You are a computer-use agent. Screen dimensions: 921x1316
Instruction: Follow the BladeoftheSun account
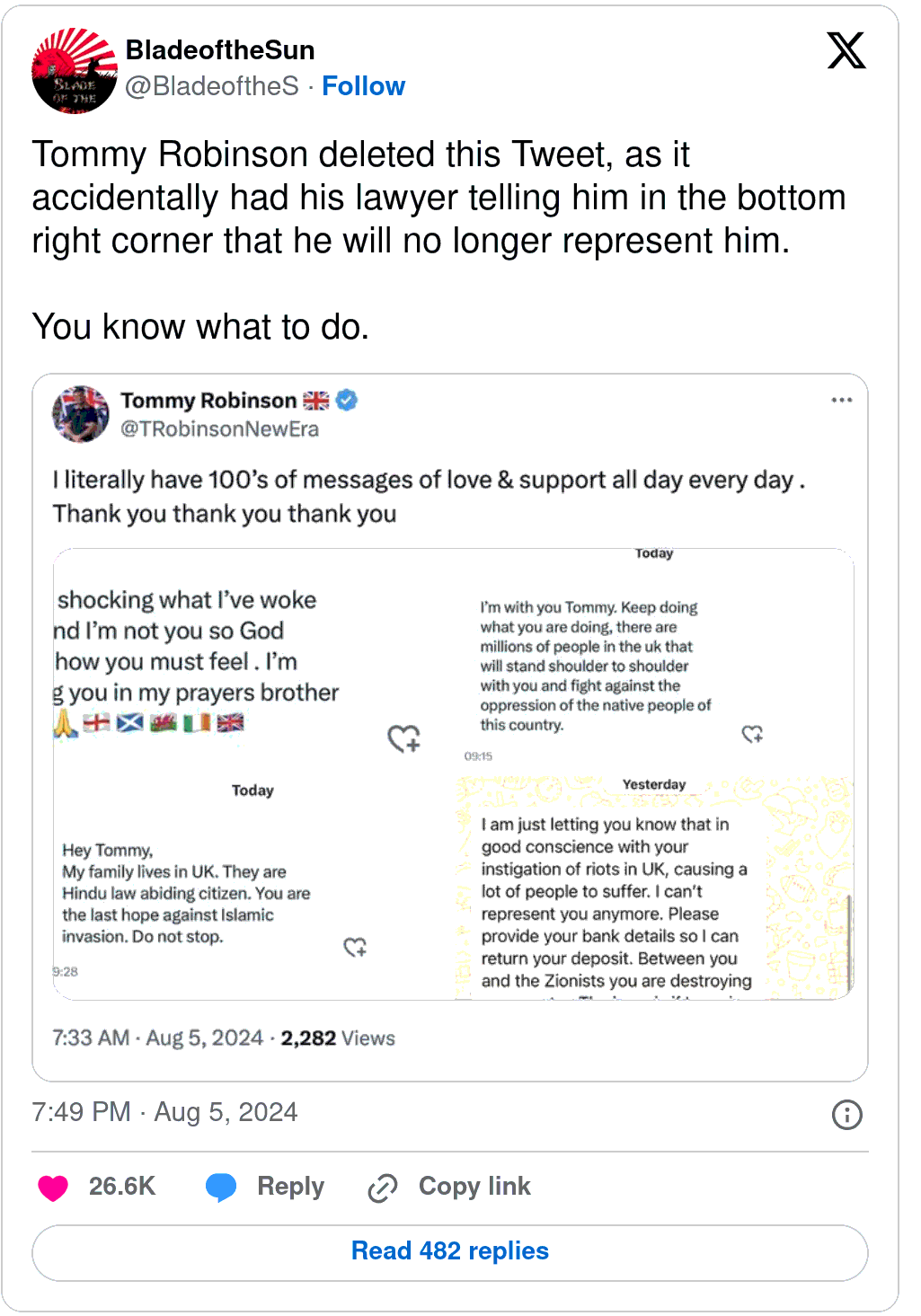tap(363, 86)
